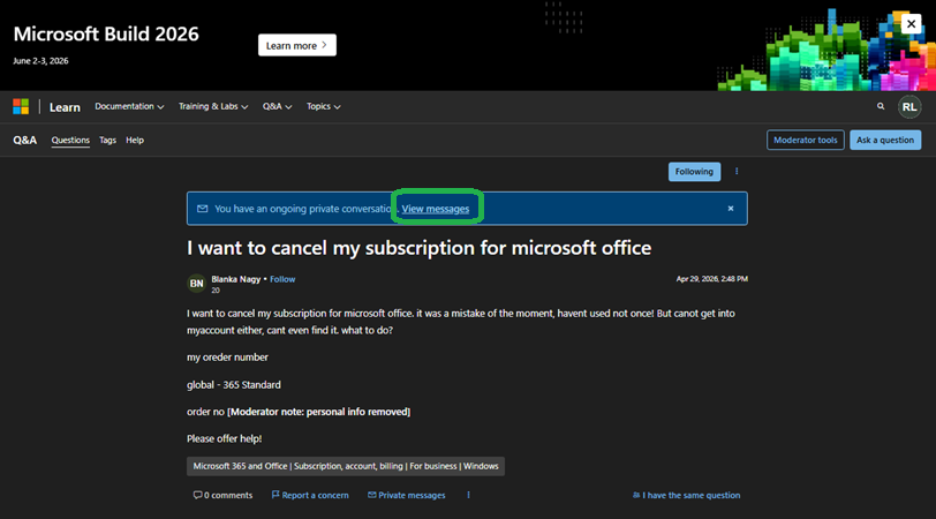Click Learn more on Build banner

297,45
